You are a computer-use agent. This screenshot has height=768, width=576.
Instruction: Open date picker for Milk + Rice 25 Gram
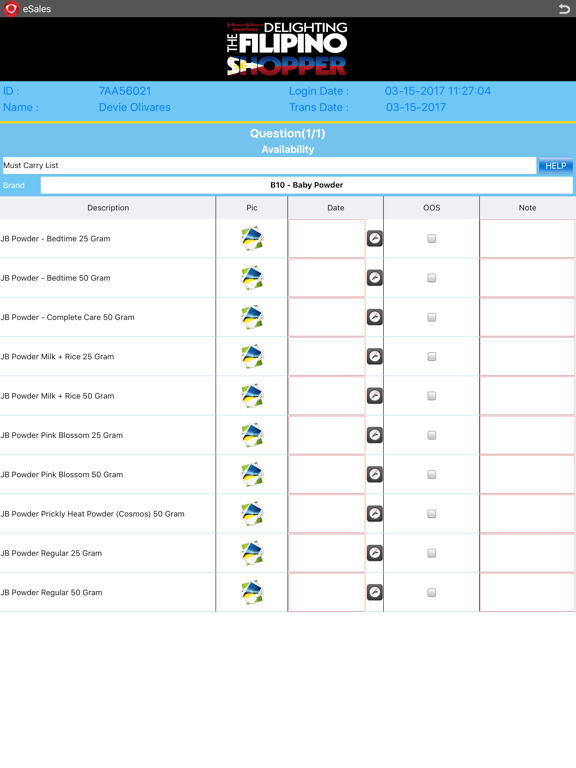(375, 356)
